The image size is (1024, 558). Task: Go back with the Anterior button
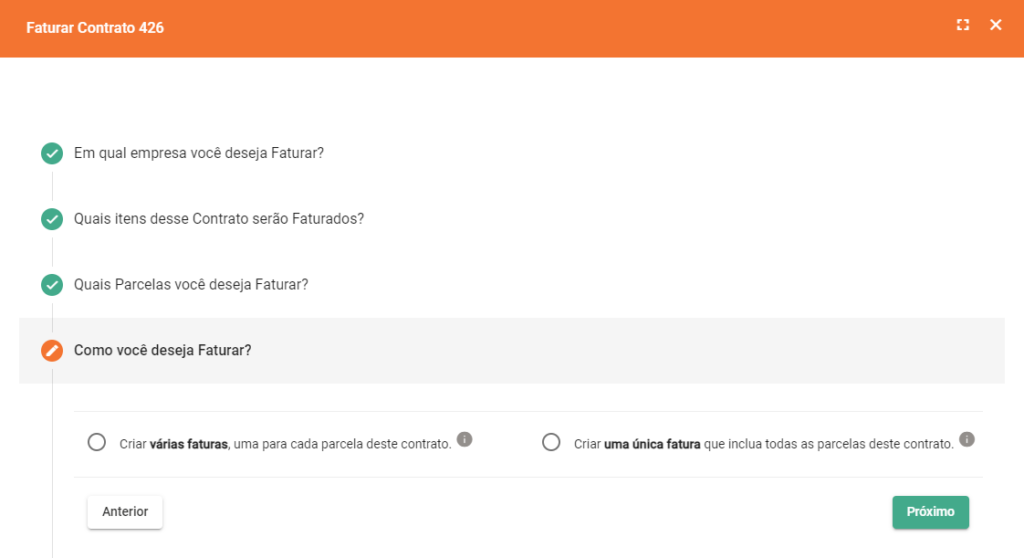pyautogui.click(x=125, y=512)
